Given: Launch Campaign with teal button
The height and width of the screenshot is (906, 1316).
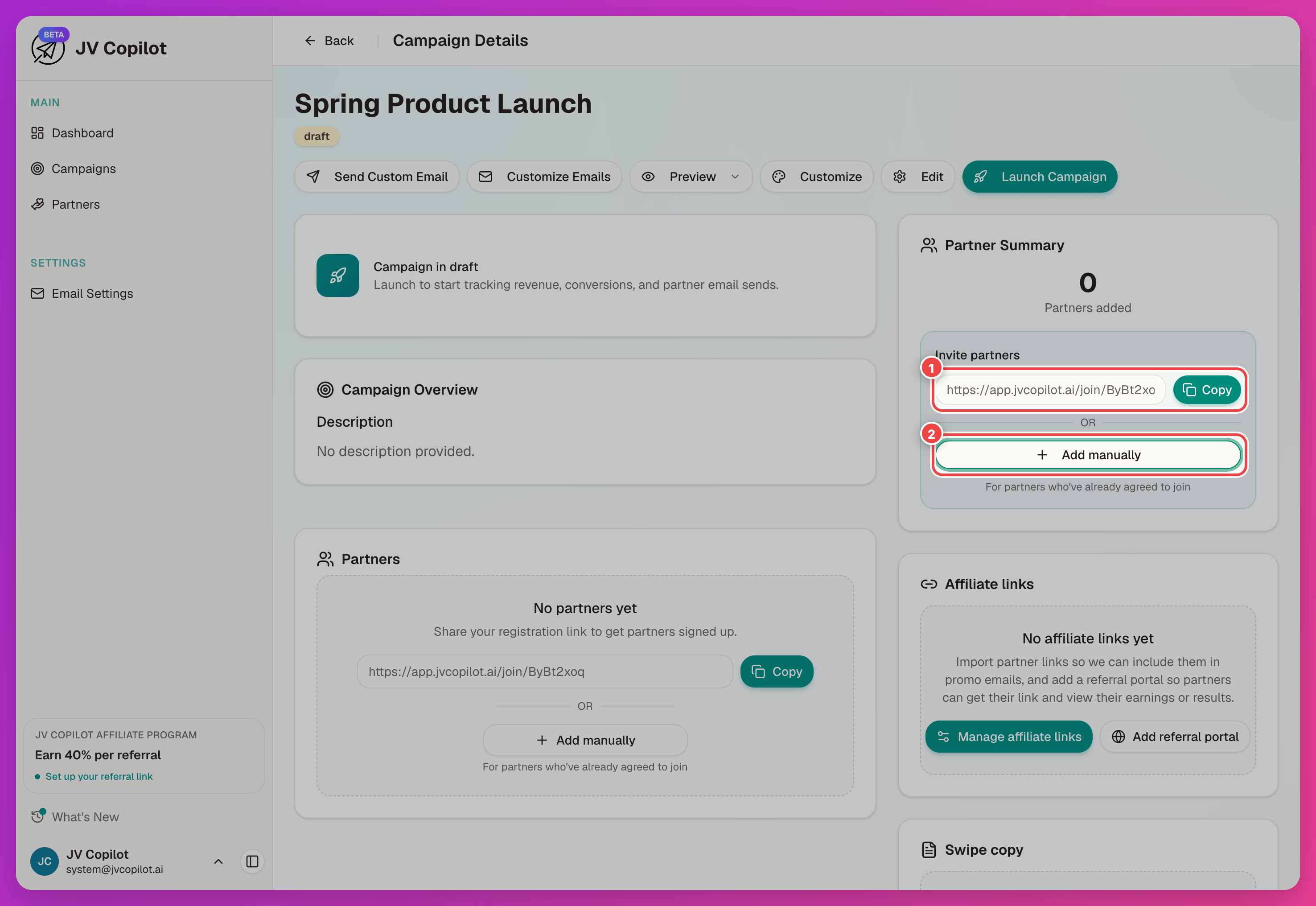Looking at the screenshot, I should pyautogui.click(x=1040, y=177).
